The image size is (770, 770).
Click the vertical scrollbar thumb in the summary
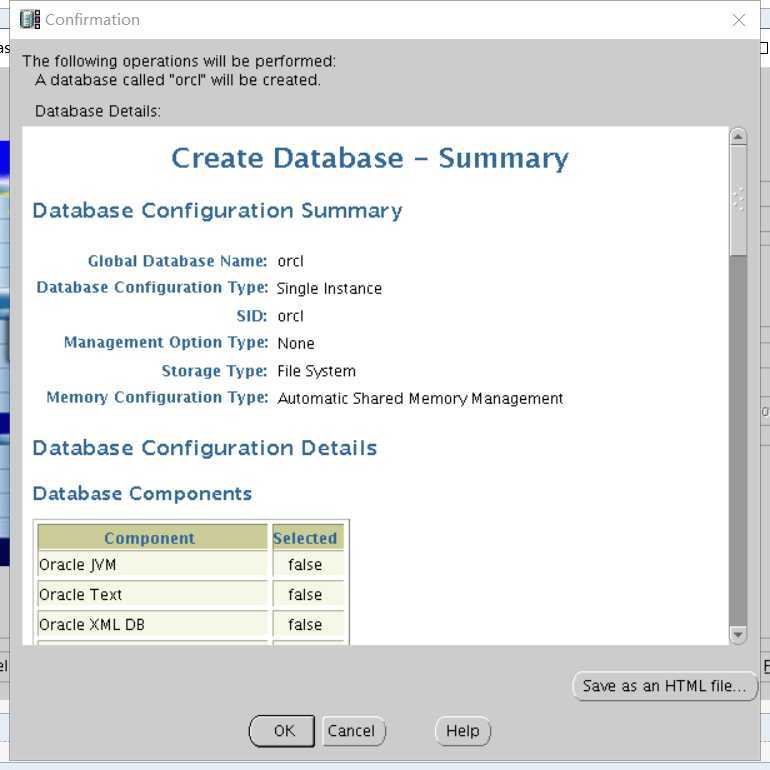pos(738,200)
